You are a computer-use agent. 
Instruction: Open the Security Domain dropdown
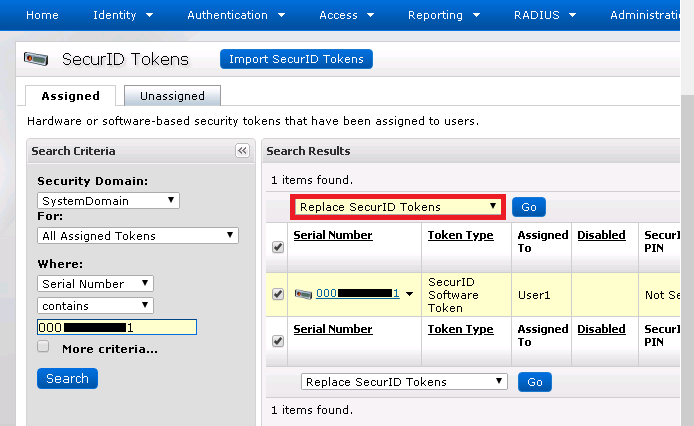click(108, 201)
